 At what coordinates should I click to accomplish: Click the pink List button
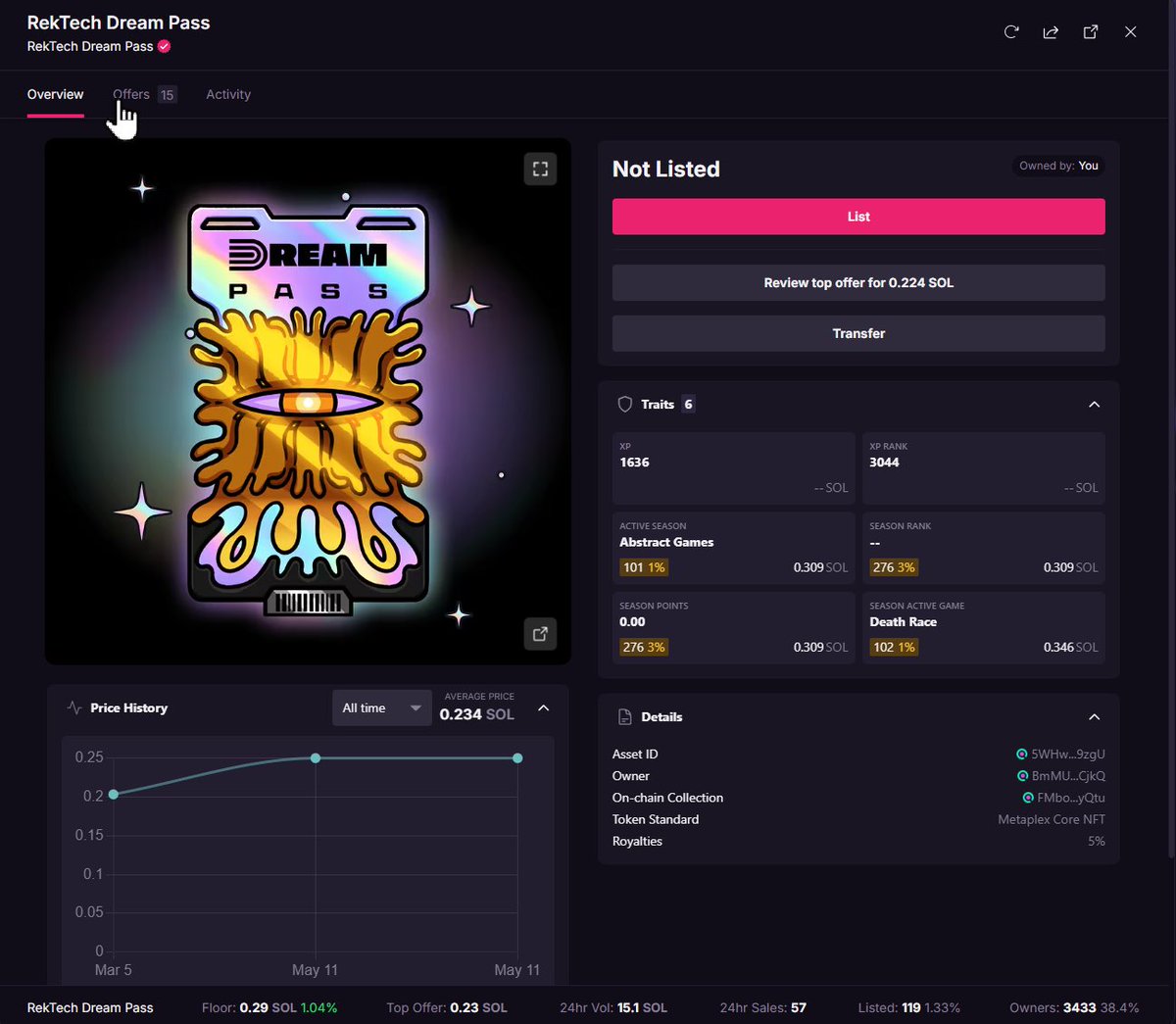[x=858, y=217]
